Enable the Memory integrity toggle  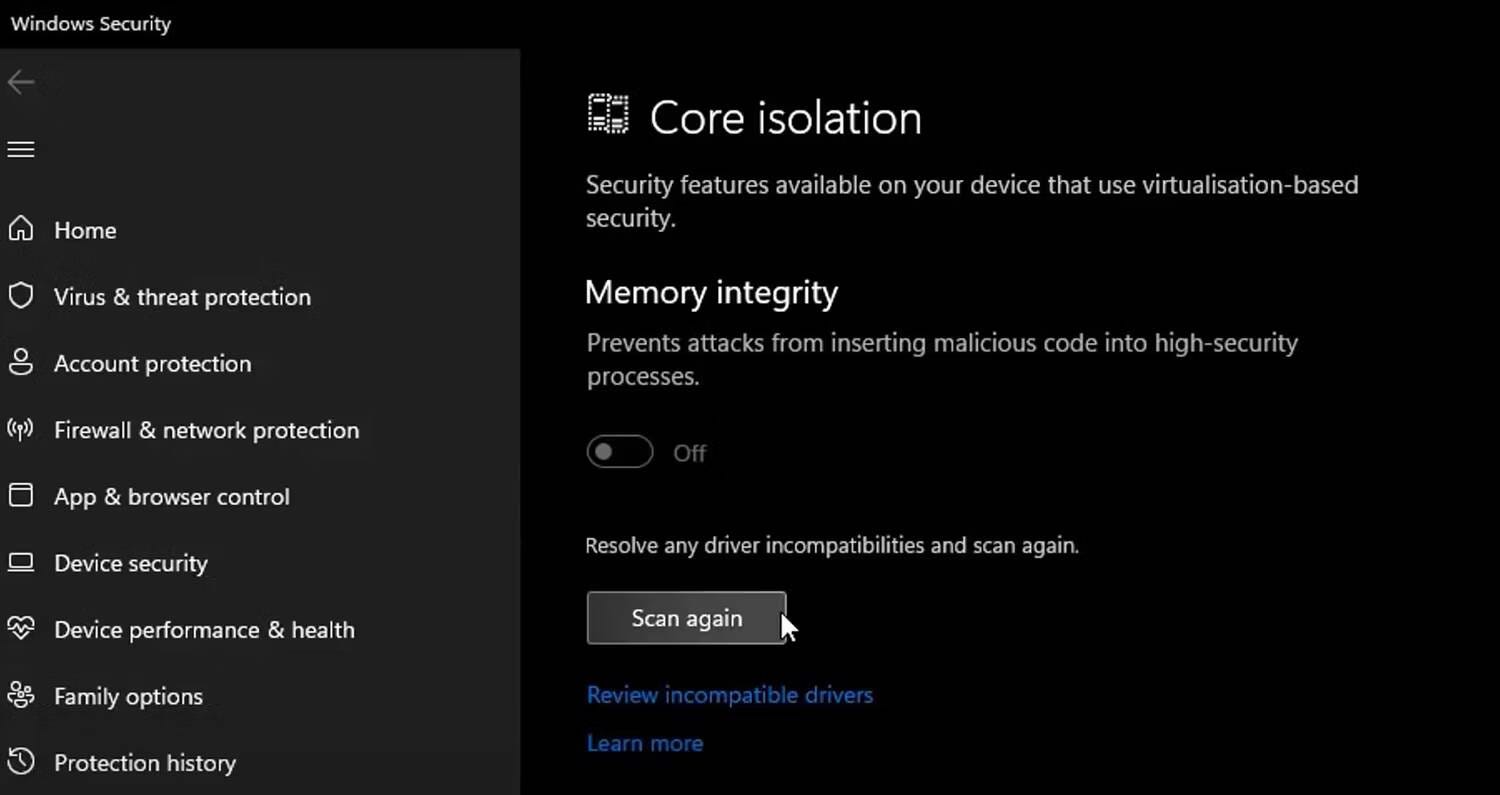619,451
